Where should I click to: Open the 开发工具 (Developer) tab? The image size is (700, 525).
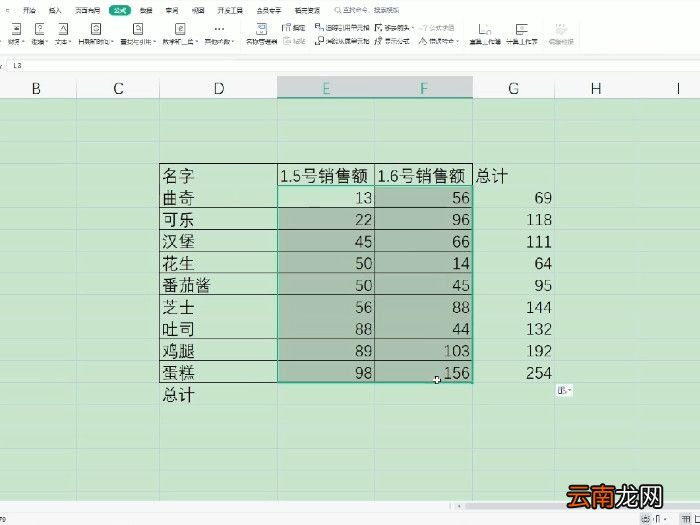(230, 10)
